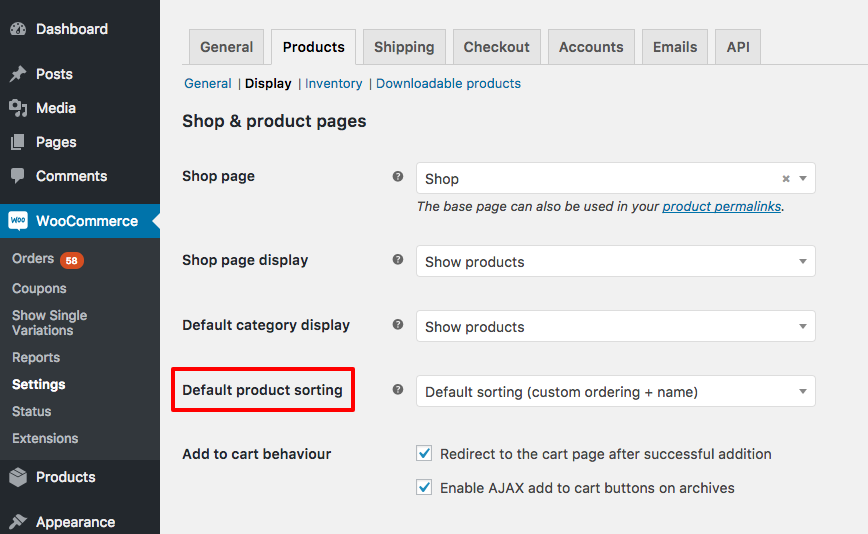This screenshot has height=534, width=868.
Task: Clear the Shop page selection with the x
Action: [x=786, y=179]
